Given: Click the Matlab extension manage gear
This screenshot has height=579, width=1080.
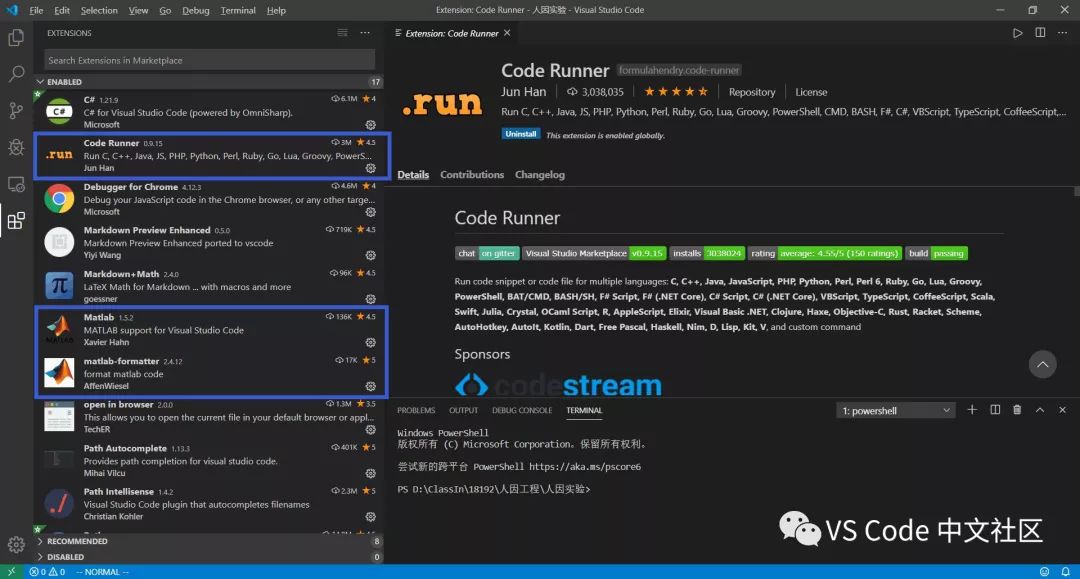Looking at the screenshot, I should click(371, 342).
